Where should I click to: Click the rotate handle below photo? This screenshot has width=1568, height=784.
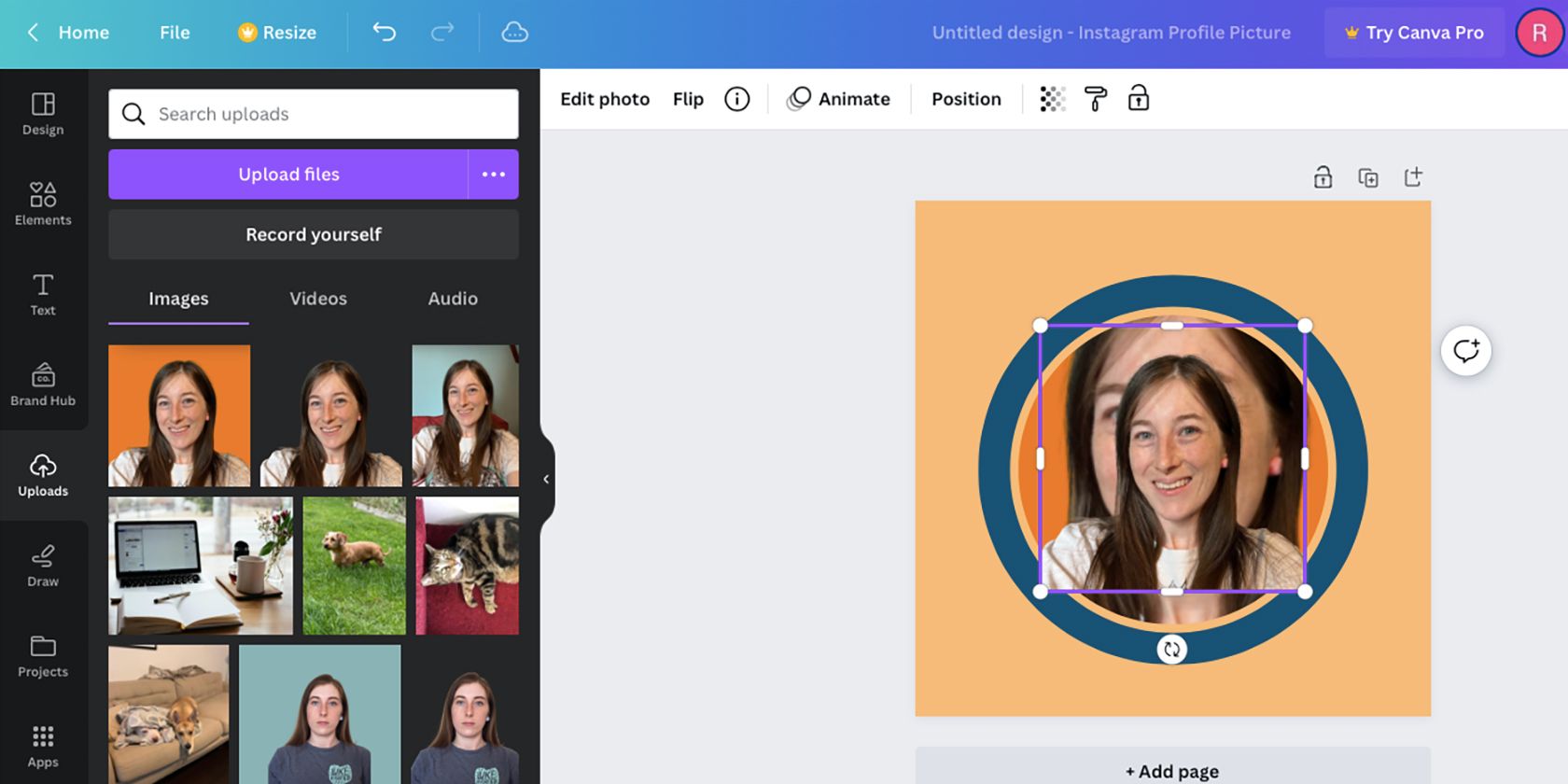[x=1171, y=649]
